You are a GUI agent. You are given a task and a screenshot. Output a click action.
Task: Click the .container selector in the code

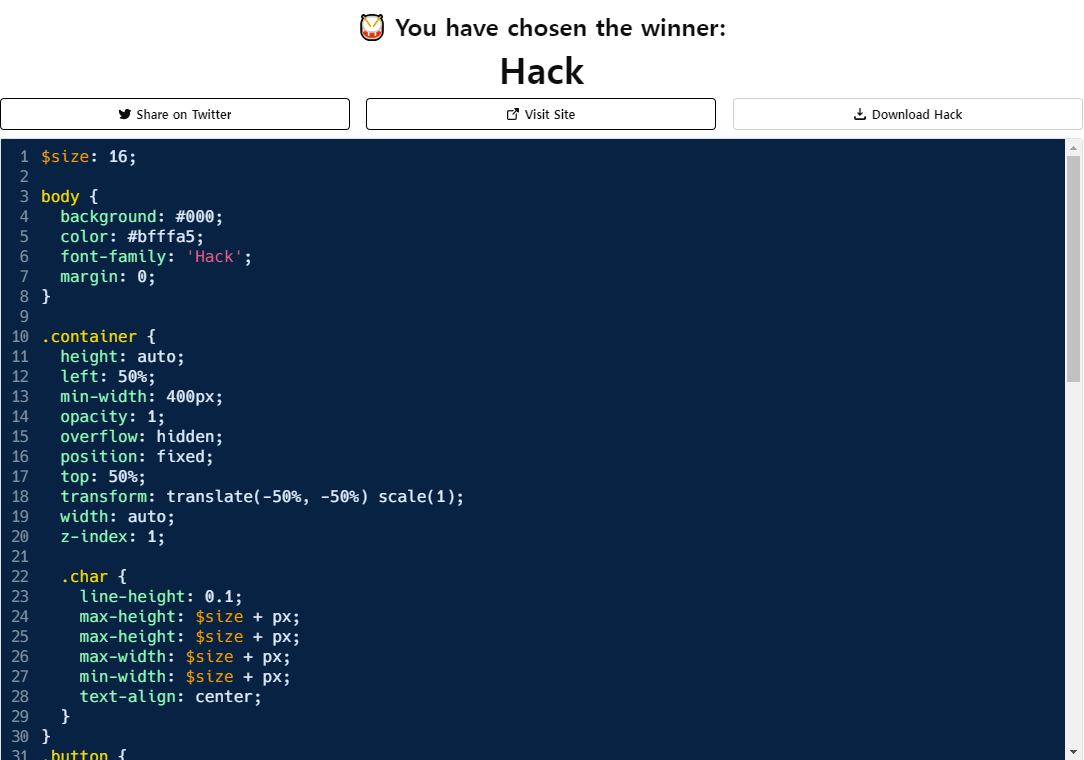pyautogui.click(x=89, y=337)
